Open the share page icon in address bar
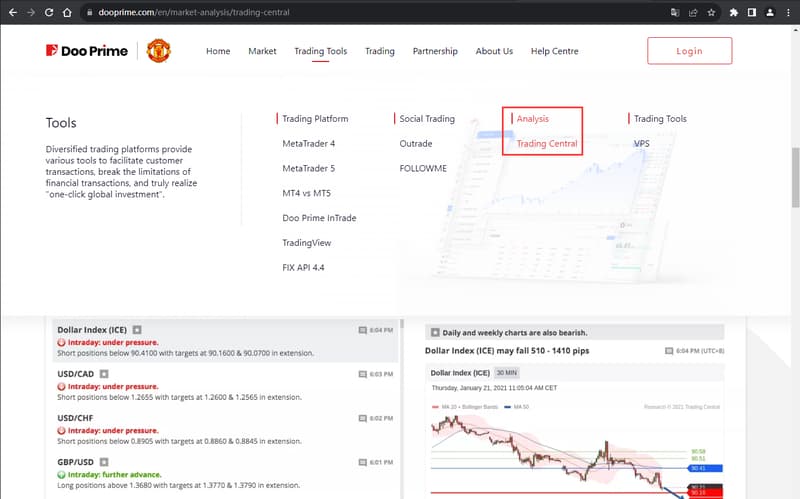This screenshot has width=800, height=499. [x=693, y=13]
